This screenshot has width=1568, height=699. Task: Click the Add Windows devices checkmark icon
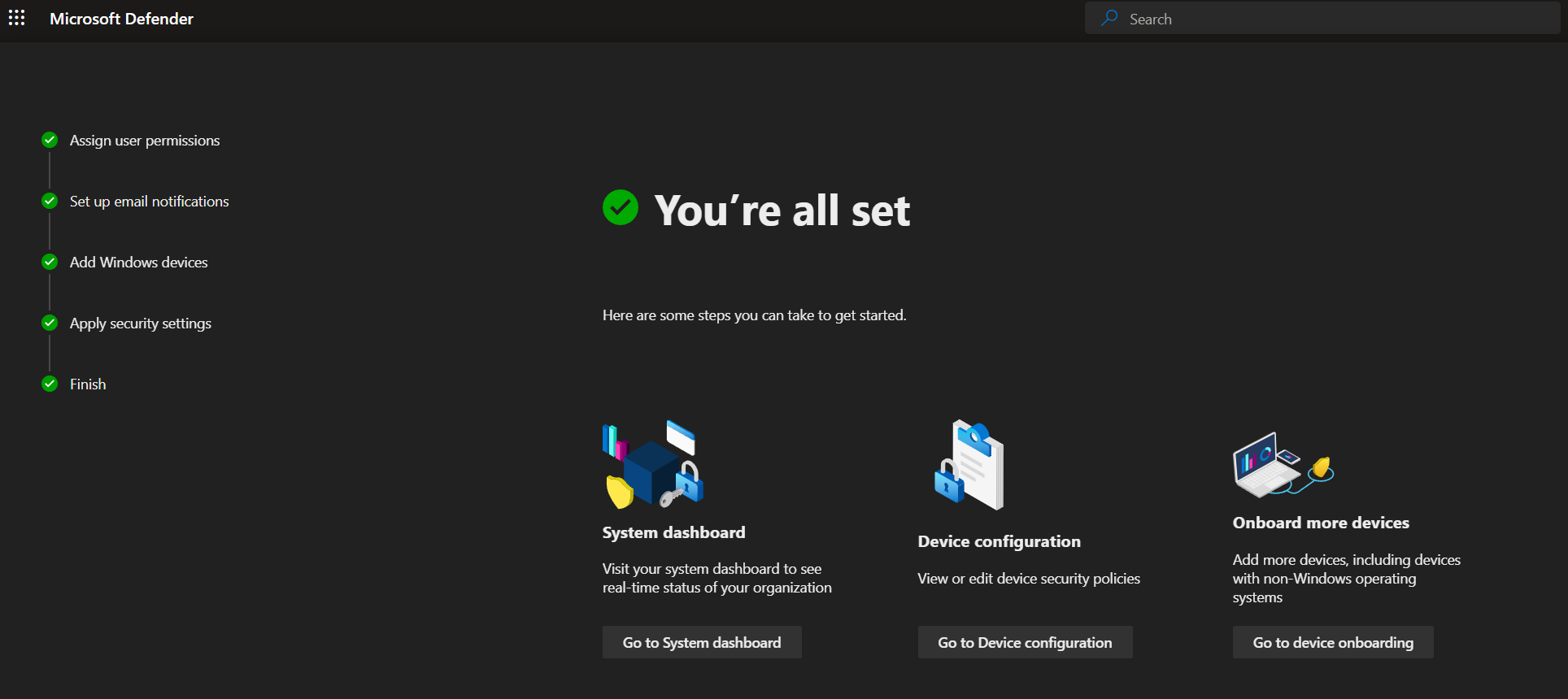click(x=50, y=262)
